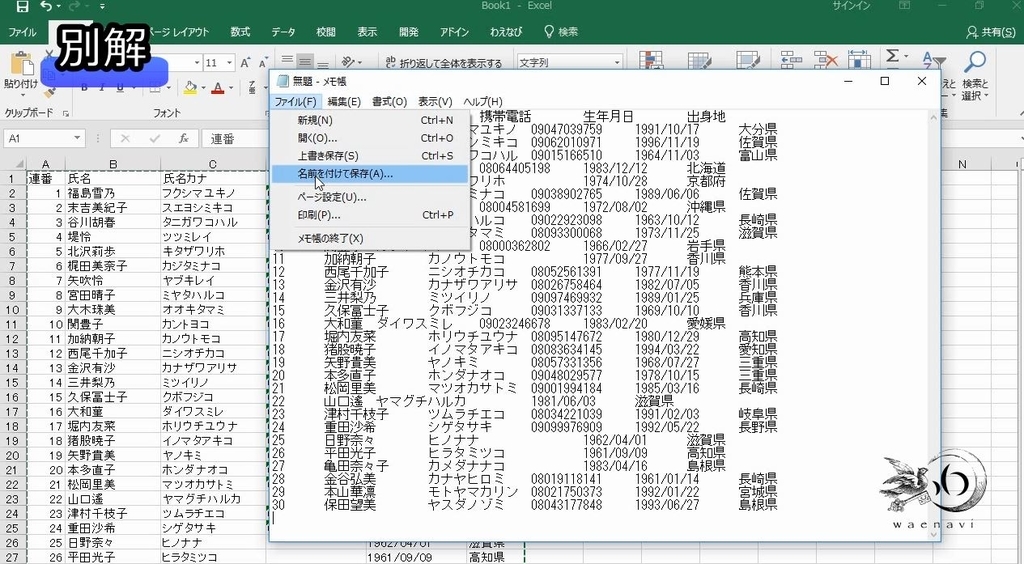Click the Cell Styles icon
The image size is (1024, 564).
coord(747,61)
